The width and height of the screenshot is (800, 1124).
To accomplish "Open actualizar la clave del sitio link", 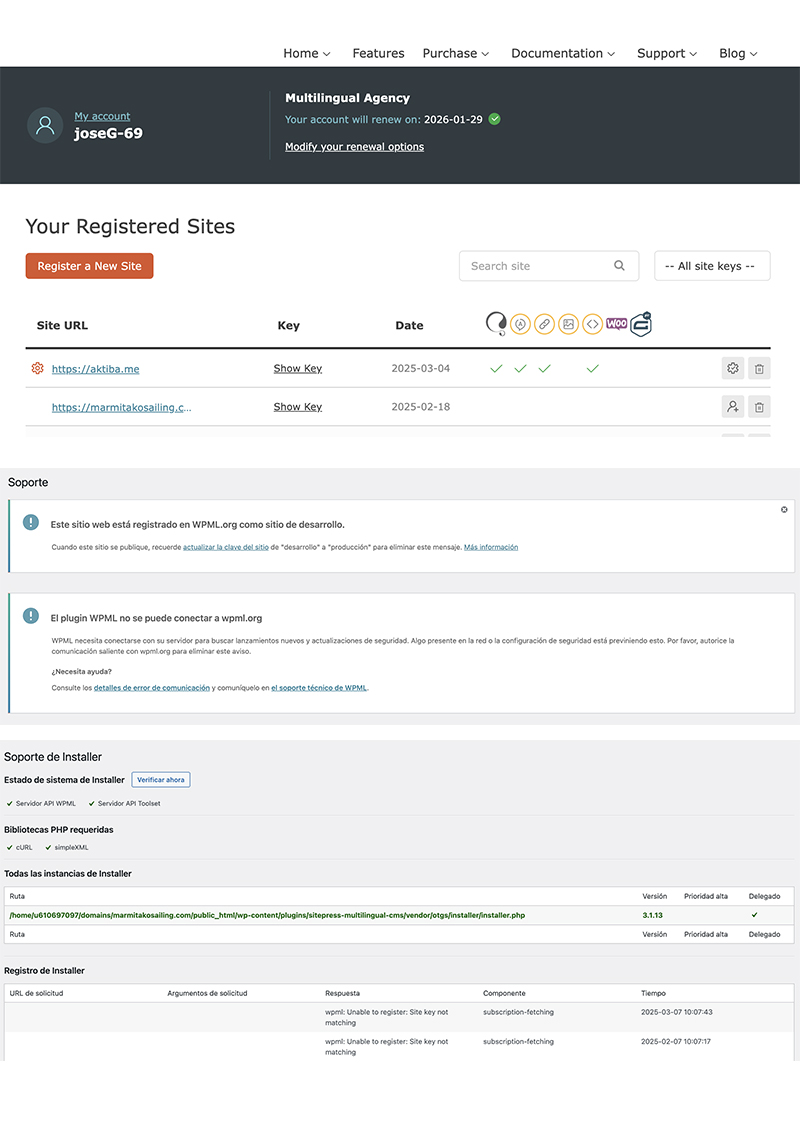I will [226, 547].
